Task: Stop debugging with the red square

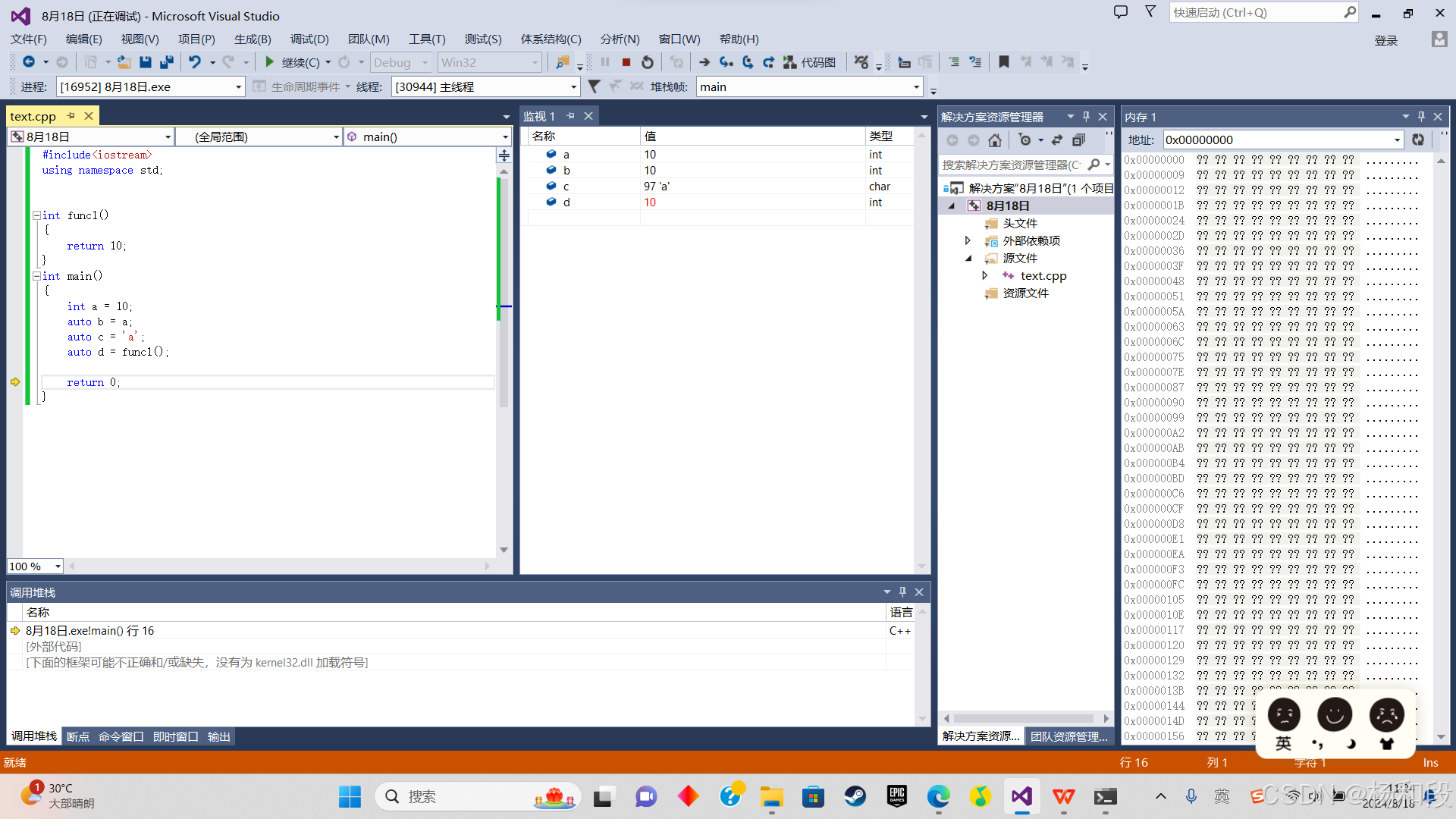Action: tap(626, 62)
